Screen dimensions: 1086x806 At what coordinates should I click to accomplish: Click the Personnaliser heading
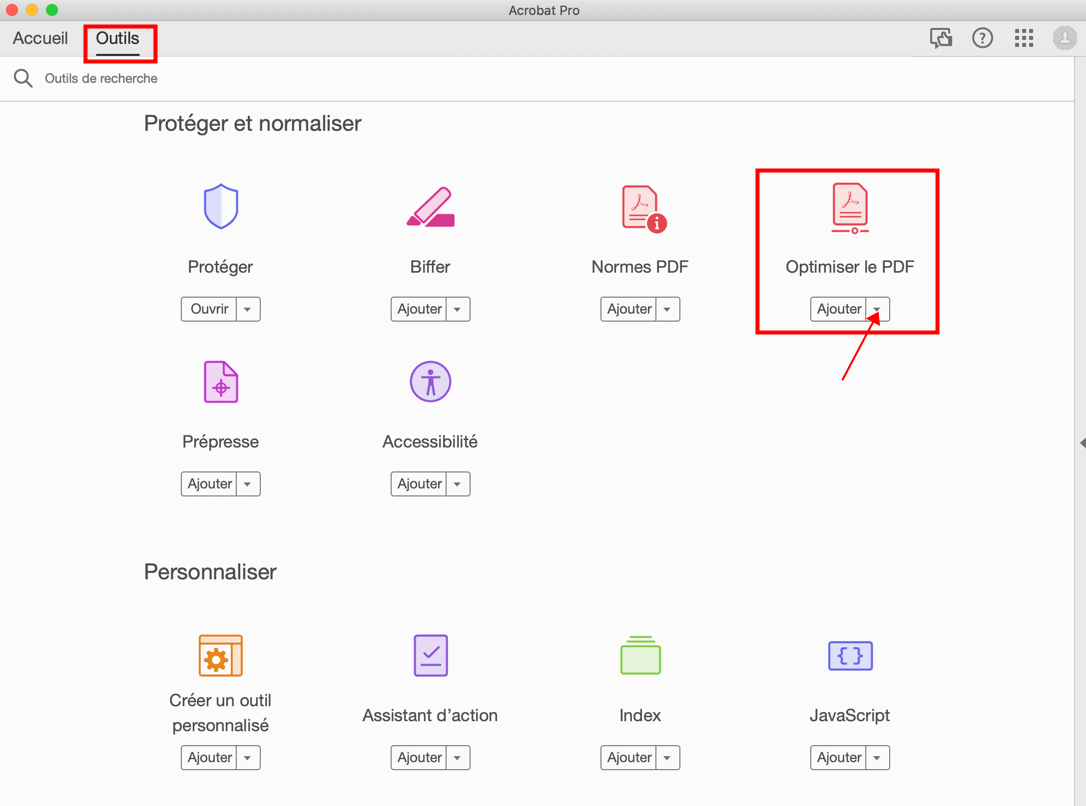pos(211,572)
